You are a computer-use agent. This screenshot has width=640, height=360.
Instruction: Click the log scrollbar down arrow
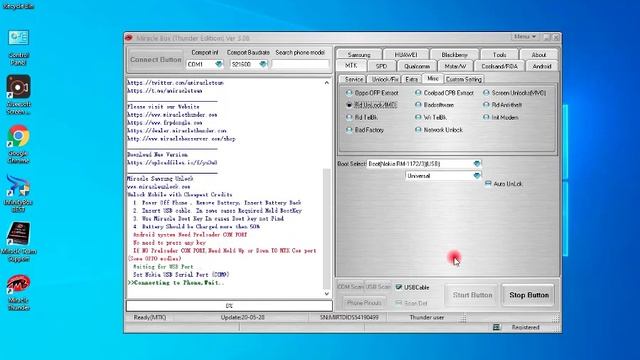point(327,293)
